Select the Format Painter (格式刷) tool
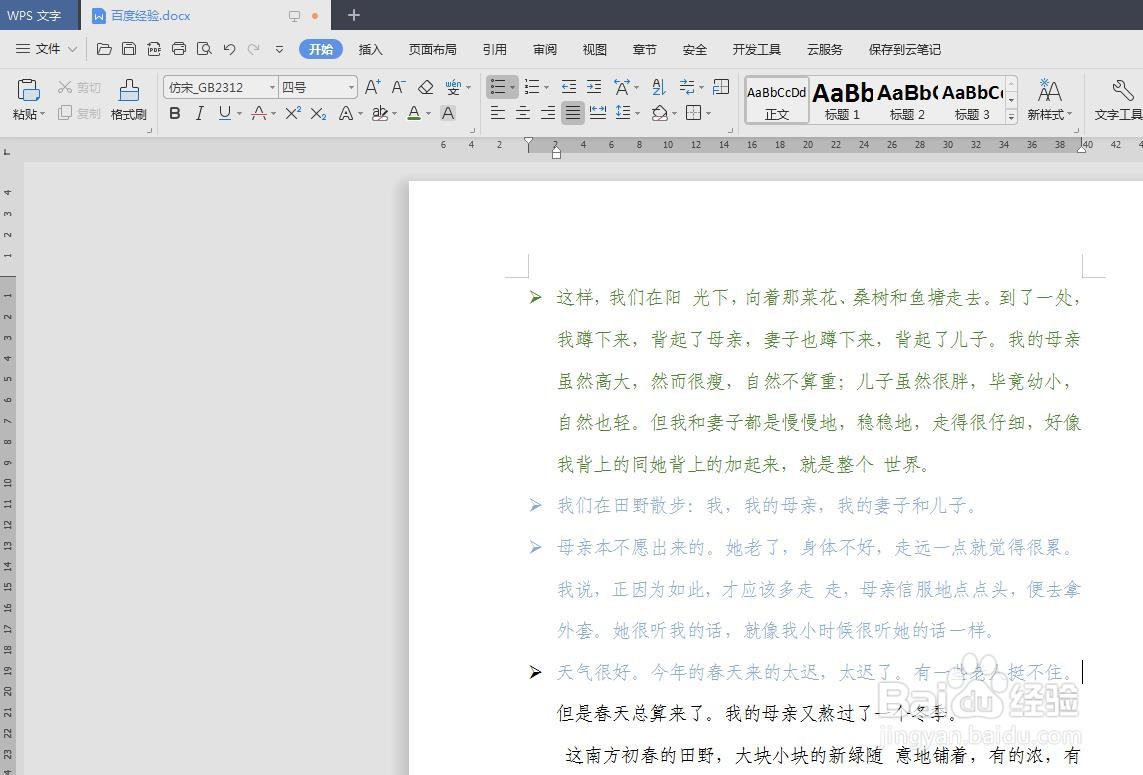1143x775 pixels. [128, 100]
